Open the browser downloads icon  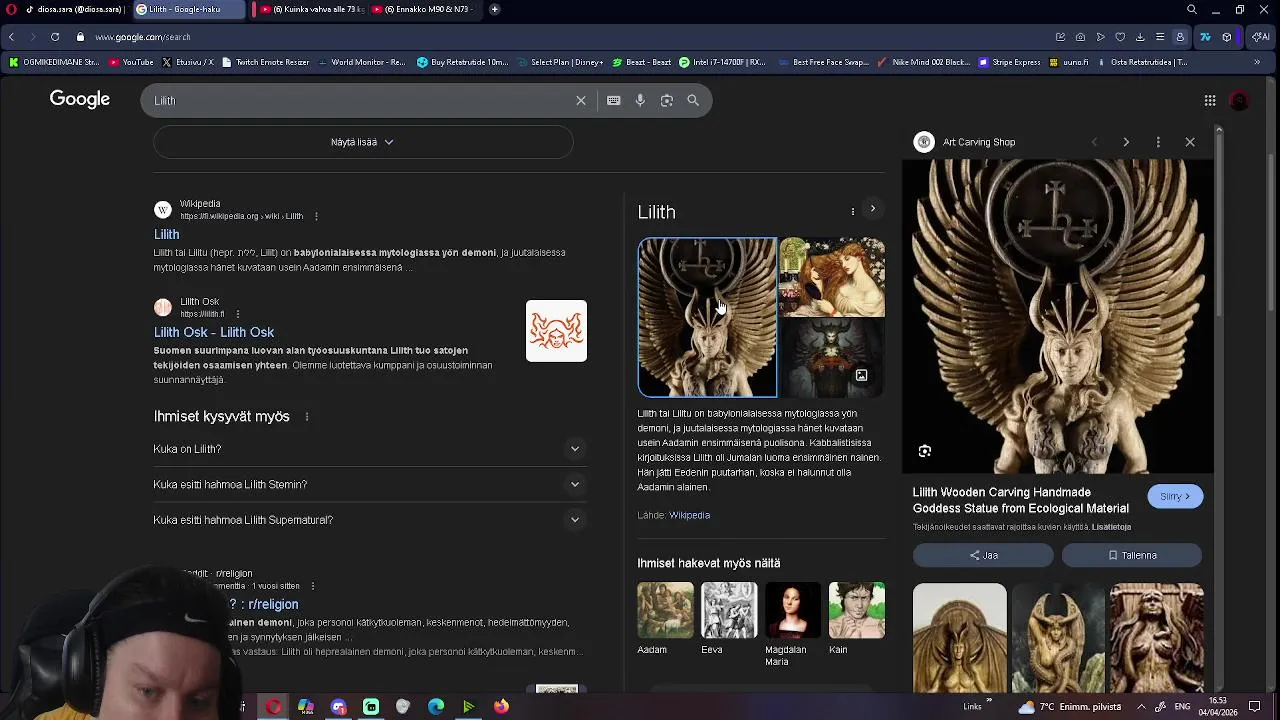[x=1140, y=37]
